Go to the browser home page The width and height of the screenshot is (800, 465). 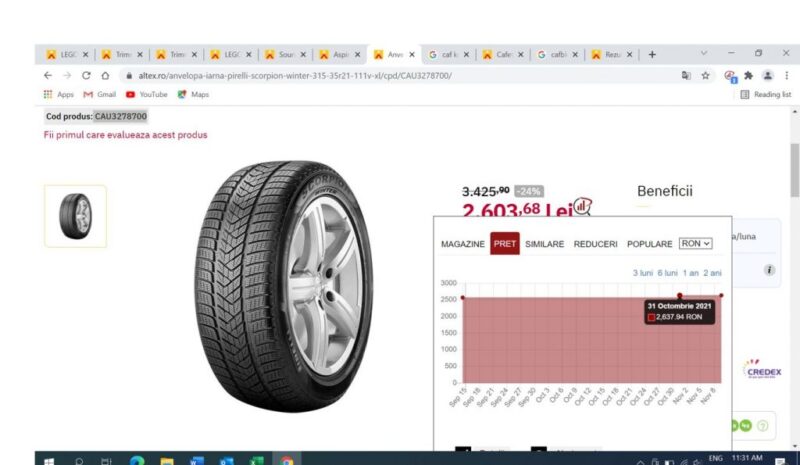point(105,75)
